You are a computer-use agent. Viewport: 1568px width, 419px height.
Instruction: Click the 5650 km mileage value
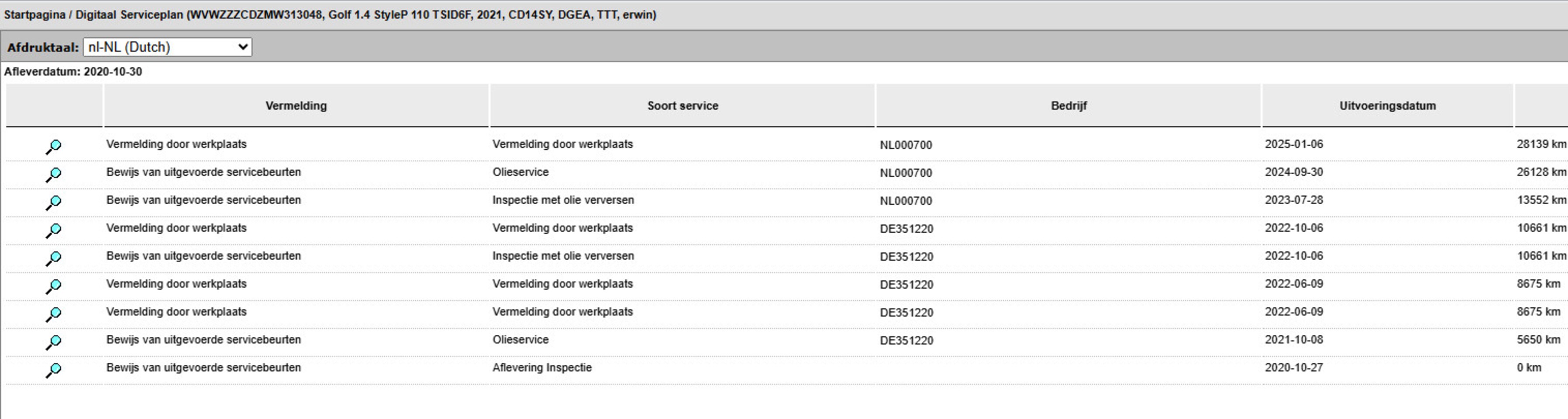(x=1538, y=339)
